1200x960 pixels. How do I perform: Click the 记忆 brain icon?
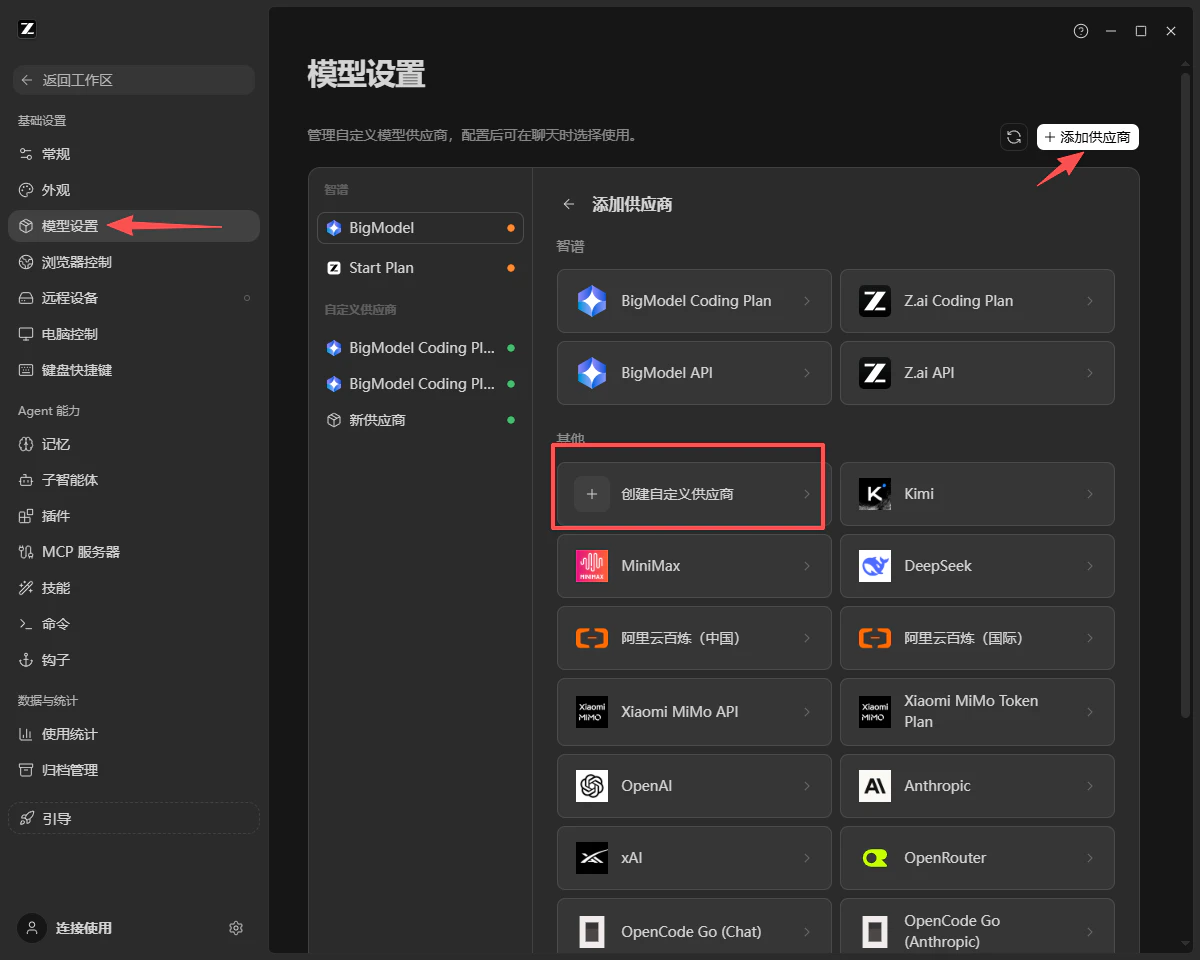(x=26, y=444)
